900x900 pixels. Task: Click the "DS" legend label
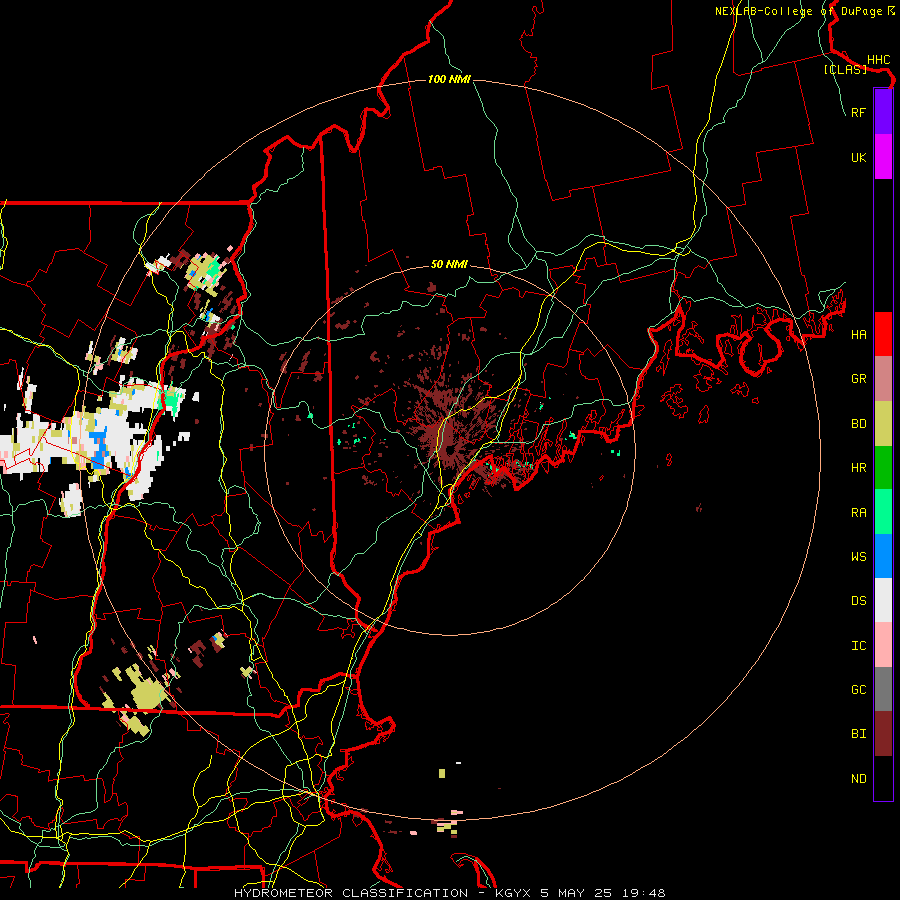(858, 601)
